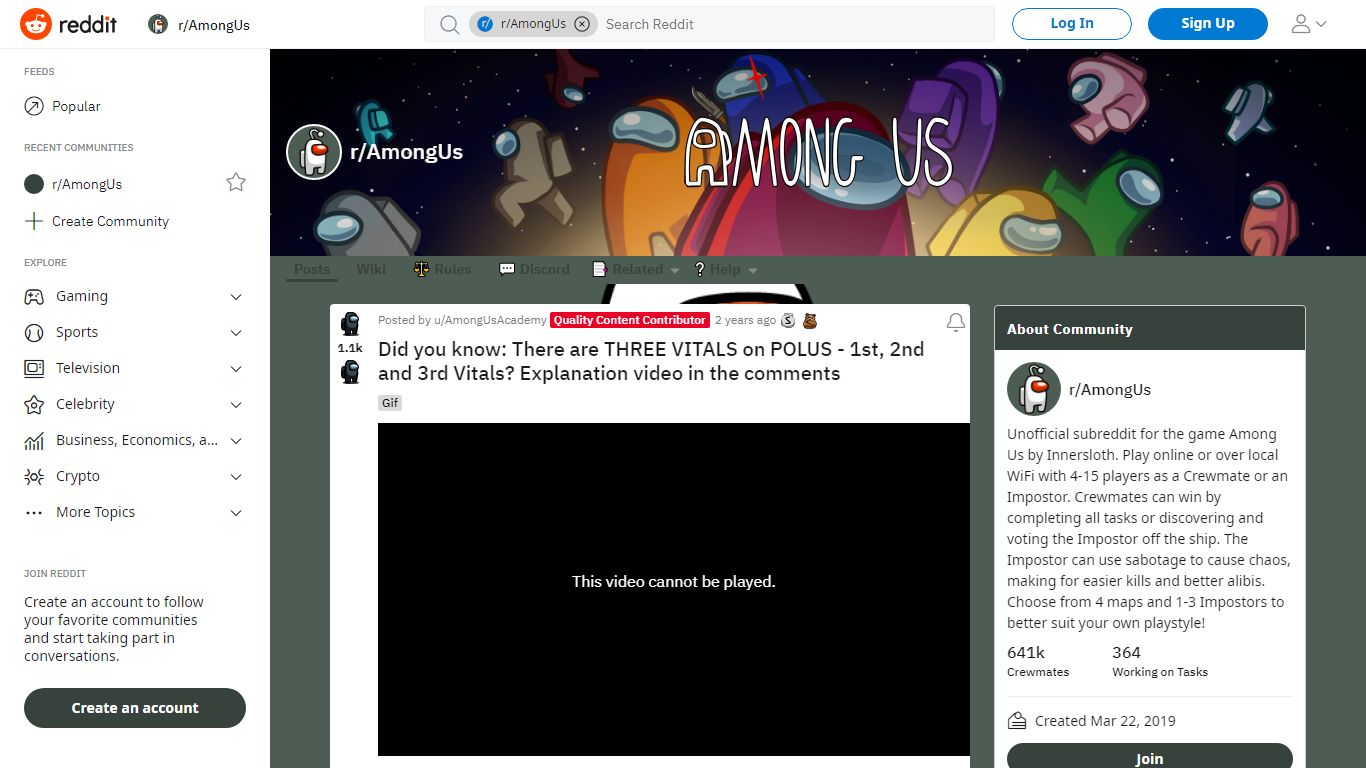Join the r/AmongUs community
This screenshot has height=768, width=1366.
[1150, 757]
